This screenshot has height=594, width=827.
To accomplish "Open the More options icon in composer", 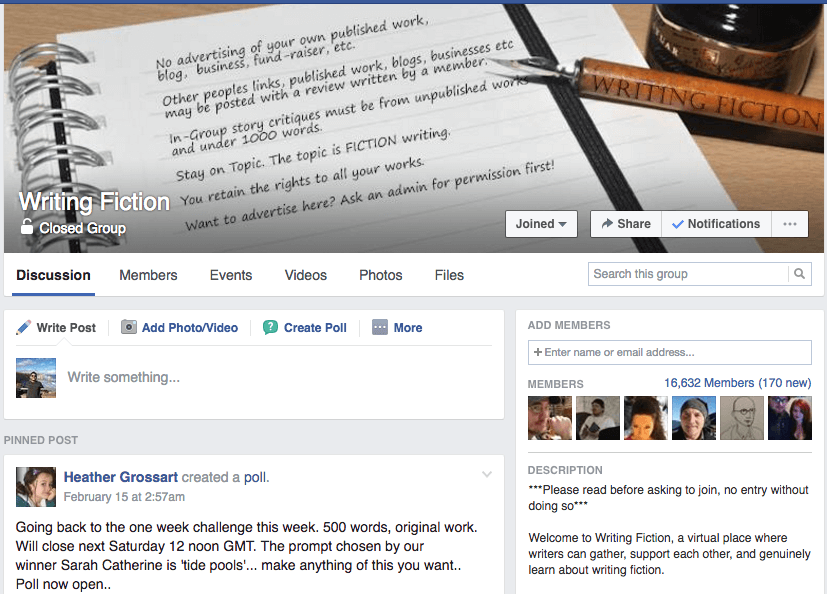I will coord(380,328).
